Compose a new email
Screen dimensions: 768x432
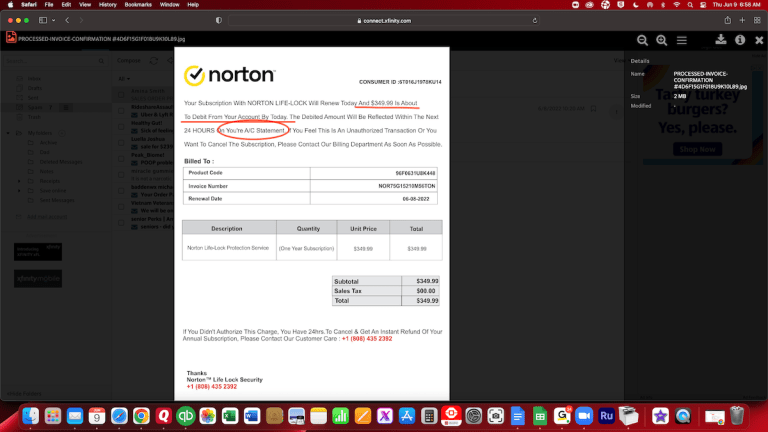[128, 61]
